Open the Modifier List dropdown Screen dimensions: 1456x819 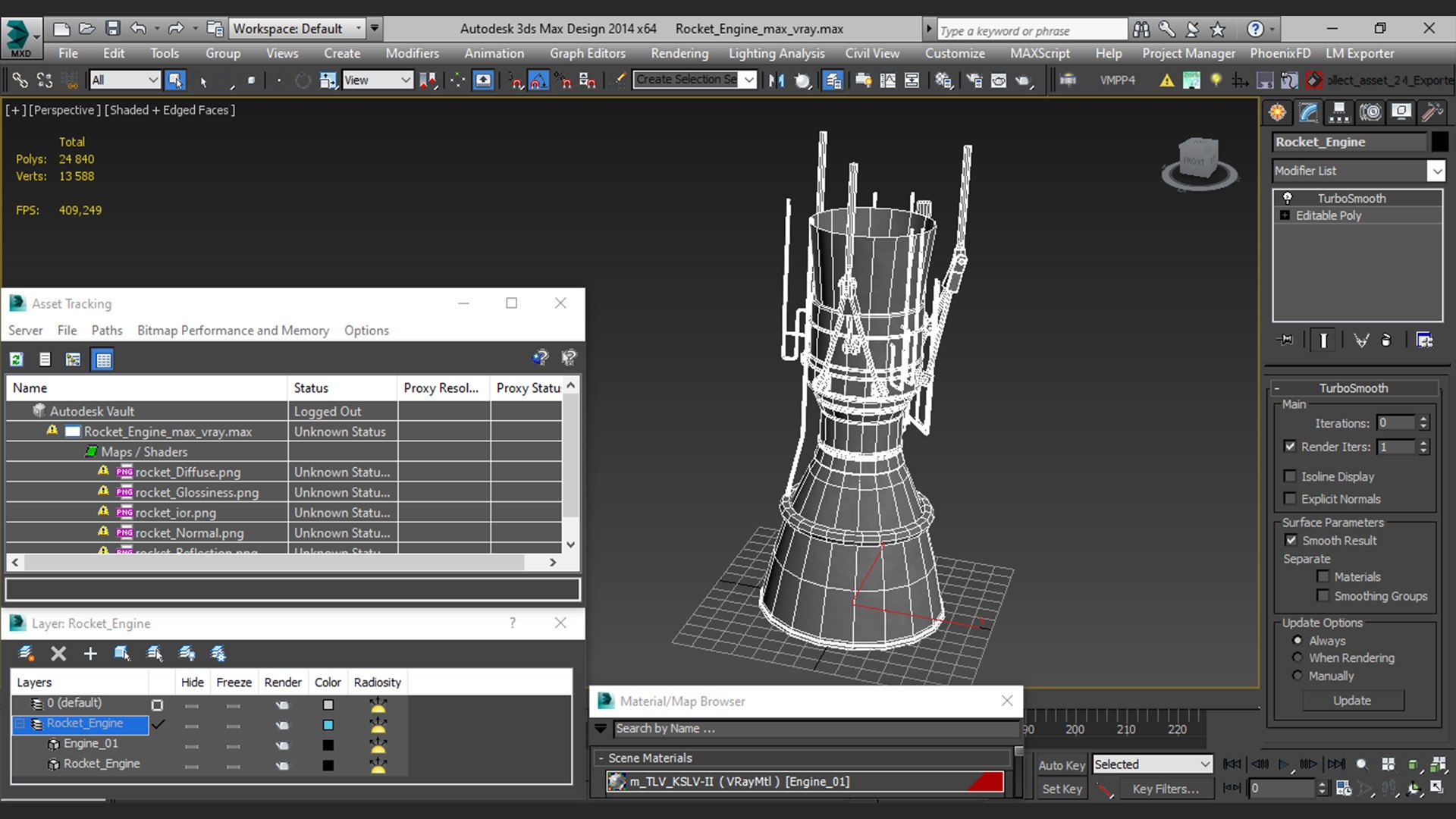click(x=1358, y=171)
